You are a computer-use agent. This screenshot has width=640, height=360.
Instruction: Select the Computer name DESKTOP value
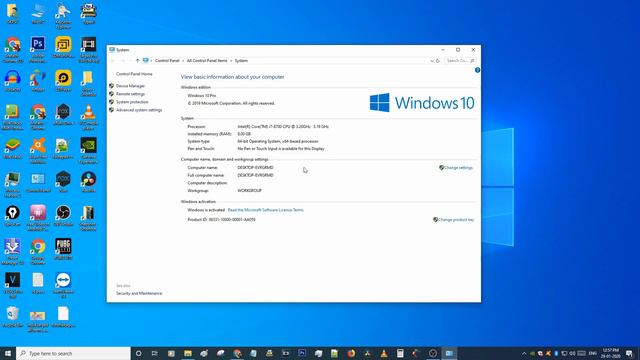coord(255,168)
